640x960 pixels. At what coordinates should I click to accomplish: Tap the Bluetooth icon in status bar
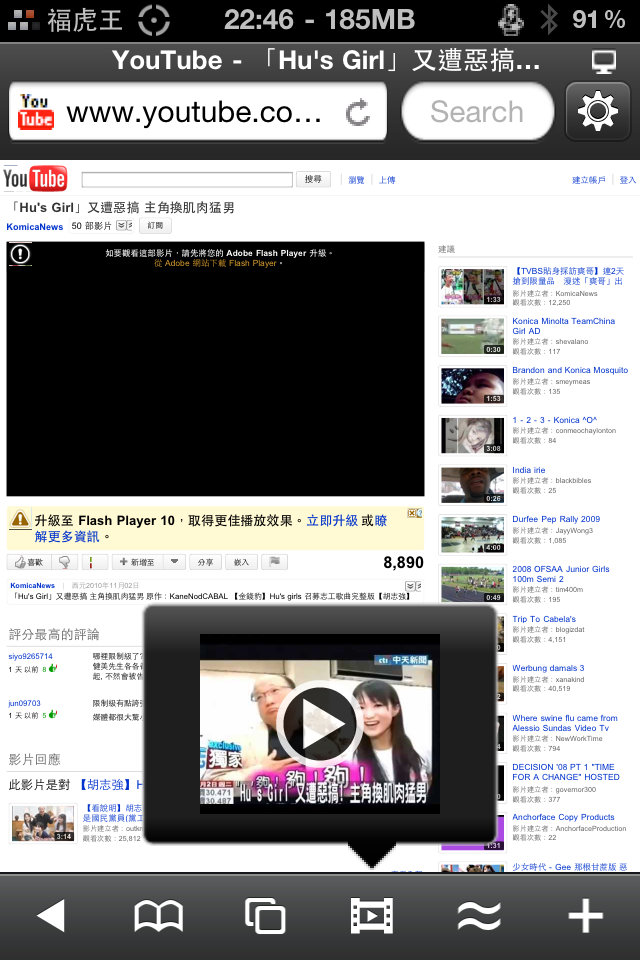[x=548, y=20]
